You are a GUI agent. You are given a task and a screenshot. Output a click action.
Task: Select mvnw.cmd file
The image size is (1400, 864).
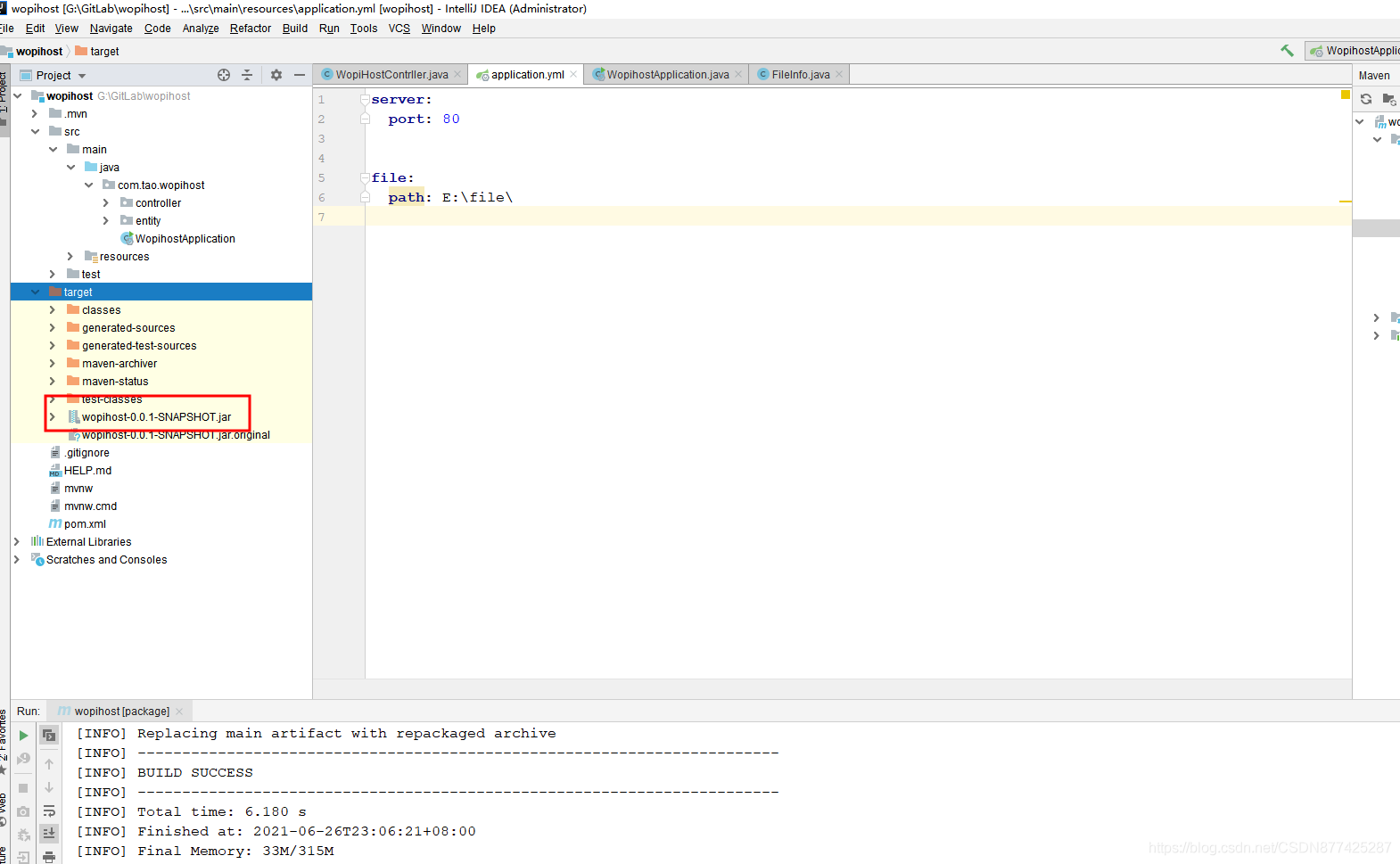90,506
